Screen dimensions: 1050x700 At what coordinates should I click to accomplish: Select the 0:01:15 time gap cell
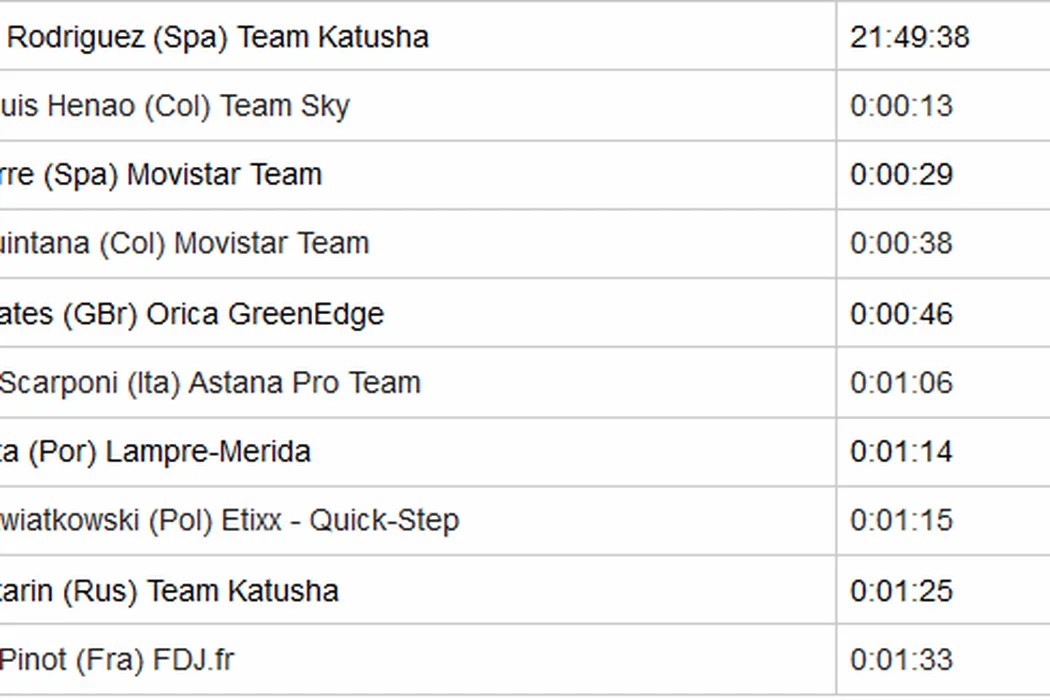pos(901,521)
